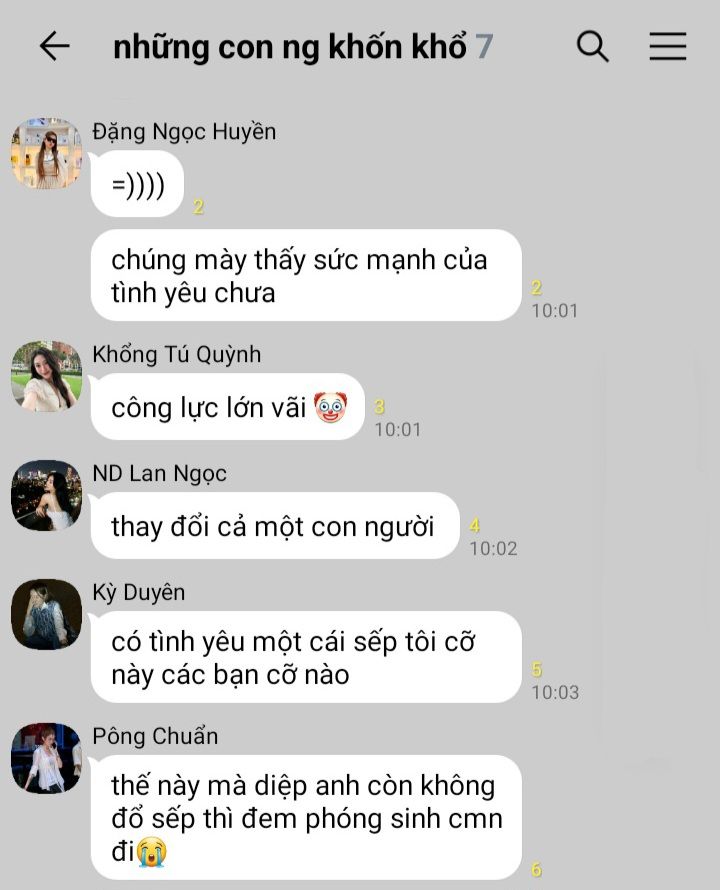
Task: Tap ND Lan Ngọc's profile avatar
Action: (47, 495)
